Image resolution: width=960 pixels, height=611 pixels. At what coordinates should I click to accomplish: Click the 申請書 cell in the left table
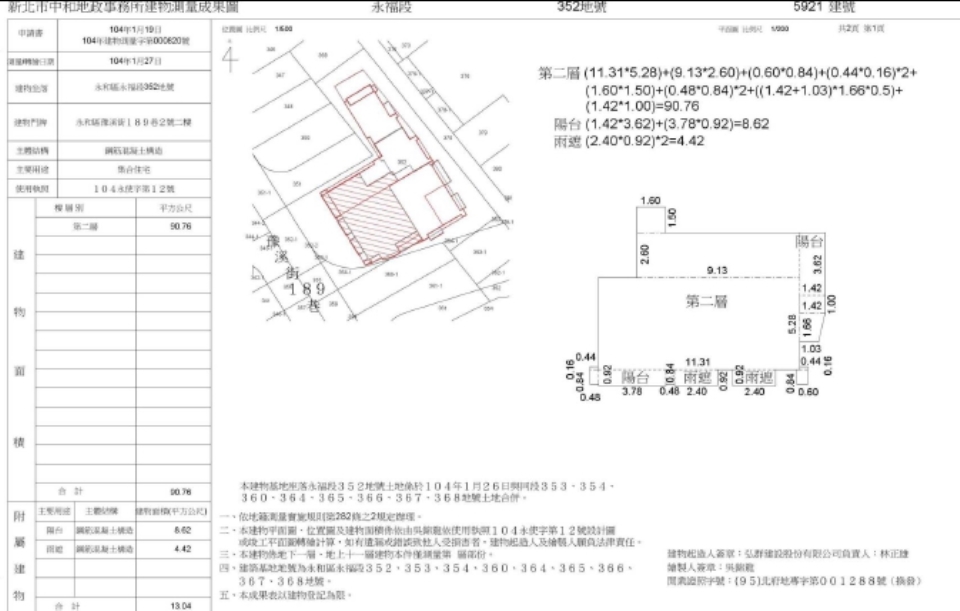click(x=29, y=35)
